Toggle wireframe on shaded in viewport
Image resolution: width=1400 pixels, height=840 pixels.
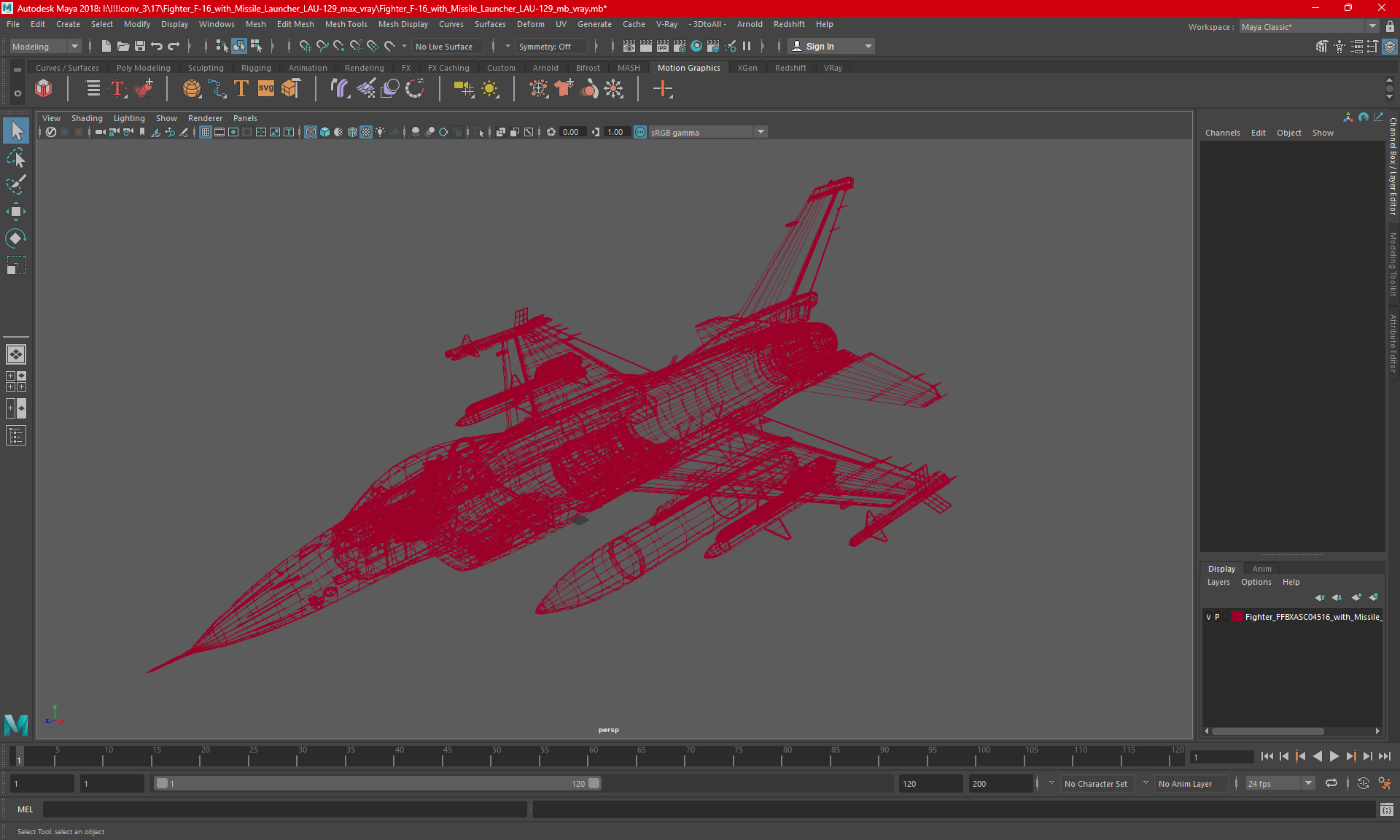(x=352, y=132)
